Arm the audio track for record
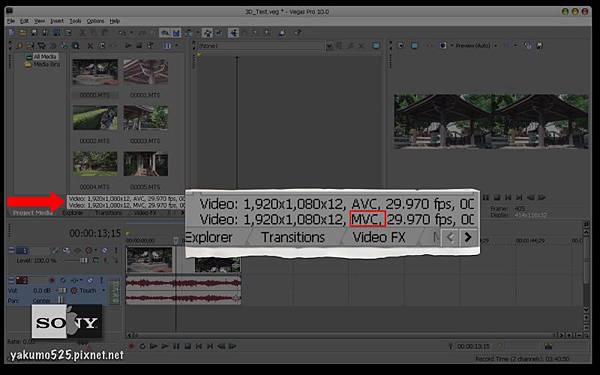The height and width of the screenshot is (375, 600). (52, 280)
